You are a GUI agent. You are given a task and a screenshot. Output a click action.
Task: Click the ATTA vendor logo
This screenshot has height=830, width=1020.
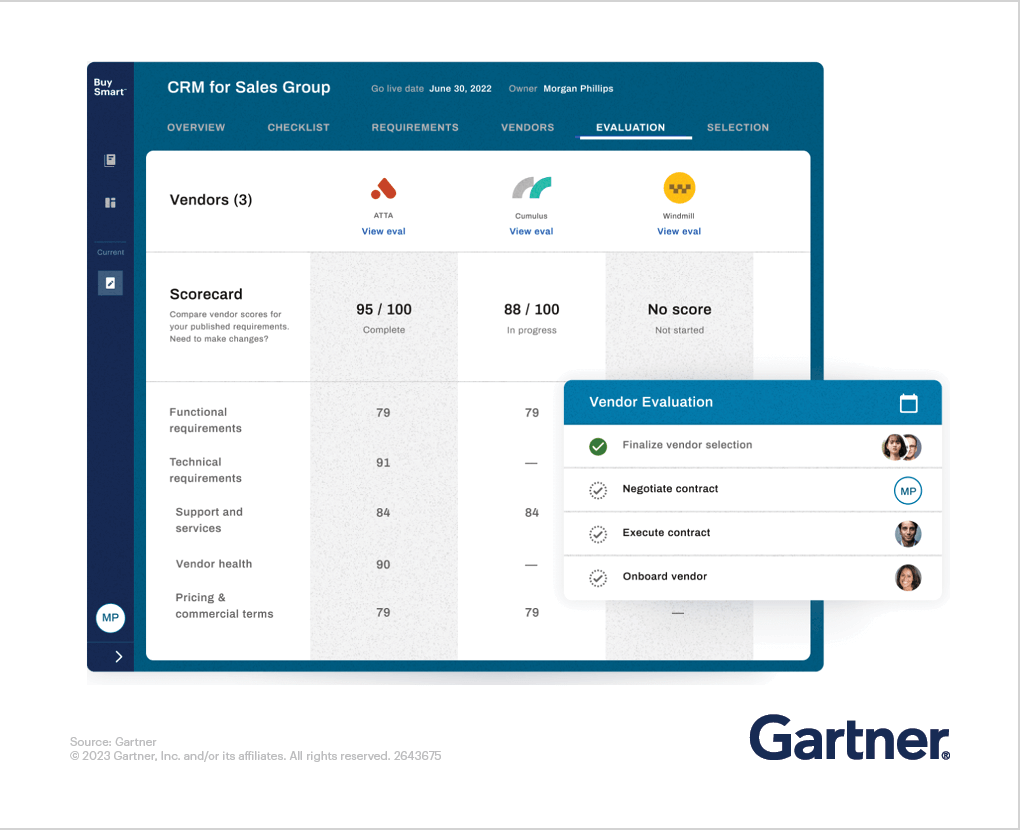383,189
